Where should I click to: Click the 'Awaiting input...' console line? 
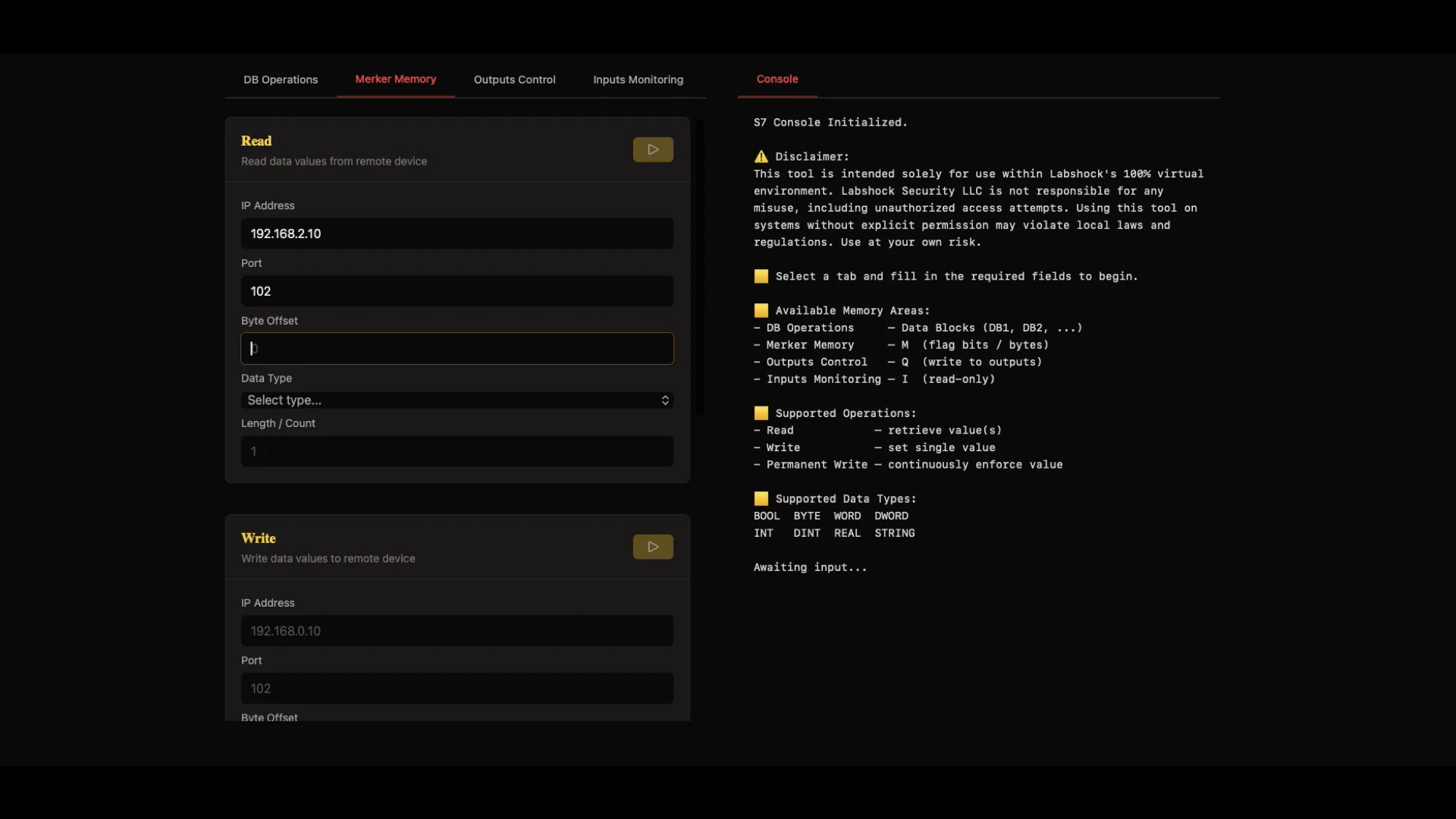click(810, 567)
